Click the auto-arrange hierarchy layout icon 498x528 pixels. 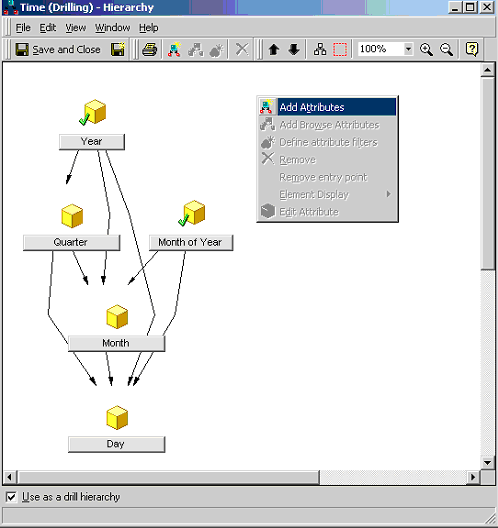click(x=320, y=50)
